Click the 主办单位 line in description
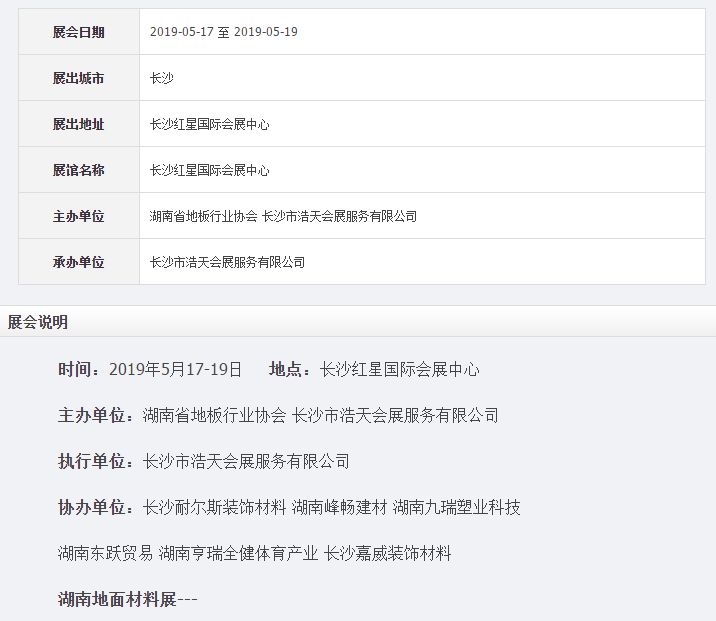This screenshot has width=716, height=621. (x=278, y=416)
